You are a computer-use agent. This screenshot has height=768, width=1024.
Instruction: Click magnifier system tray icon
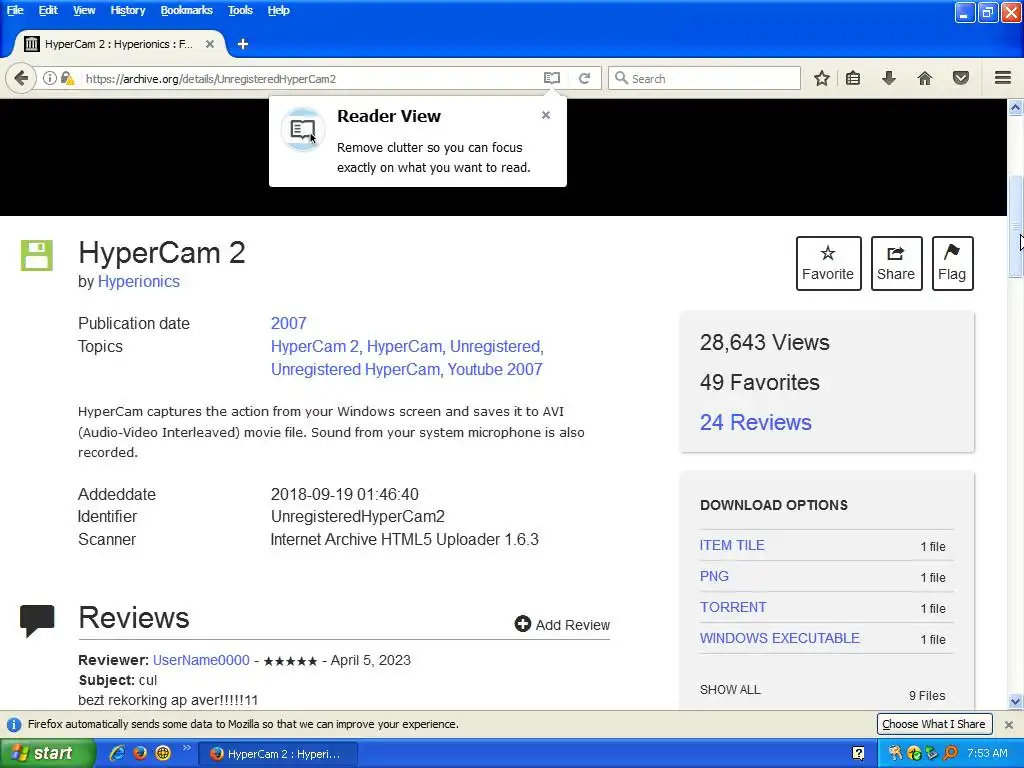(x=950, y=753)
